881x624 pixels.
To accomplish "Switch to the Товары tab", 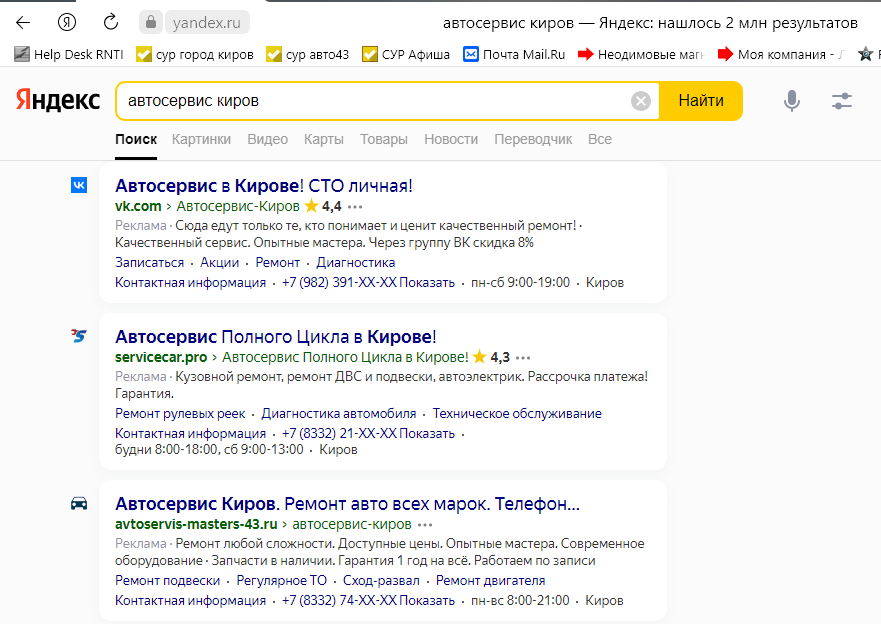I will [384, 139].
